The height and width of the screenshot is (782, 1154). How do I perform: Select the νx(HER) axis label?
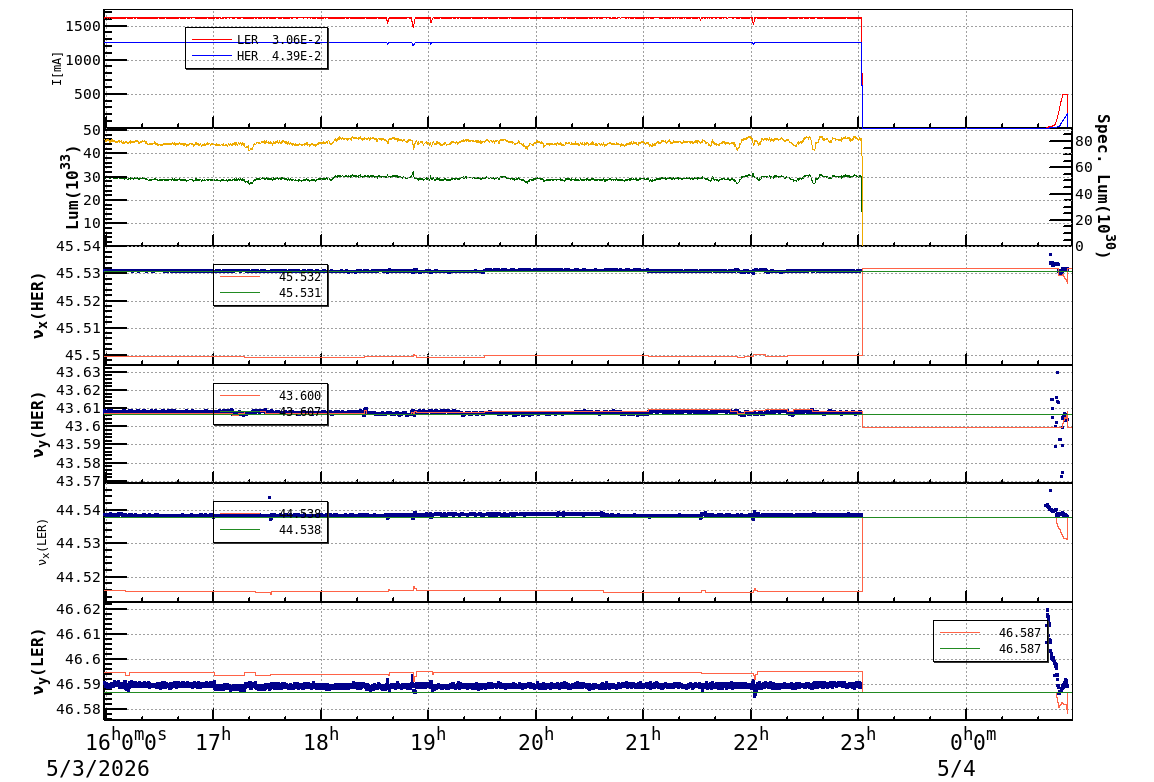39,305
